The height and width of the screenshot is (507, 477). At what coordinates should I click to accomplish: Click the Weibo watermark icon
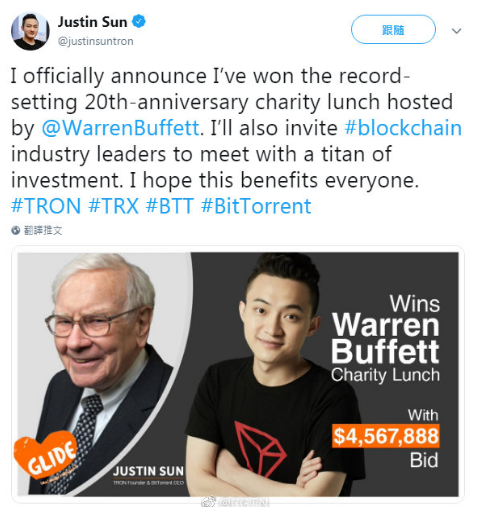pos(209,502)
